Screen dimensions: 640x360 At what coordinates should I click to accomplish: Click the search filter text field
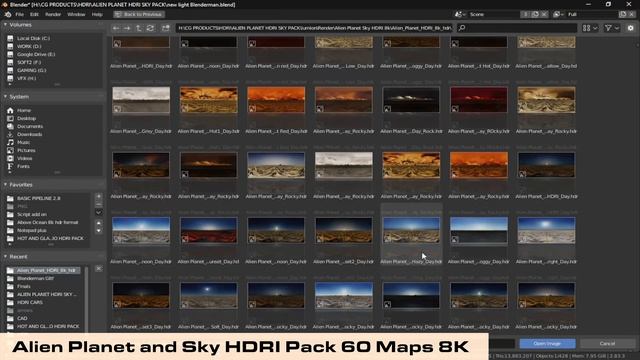pos(518,28)
